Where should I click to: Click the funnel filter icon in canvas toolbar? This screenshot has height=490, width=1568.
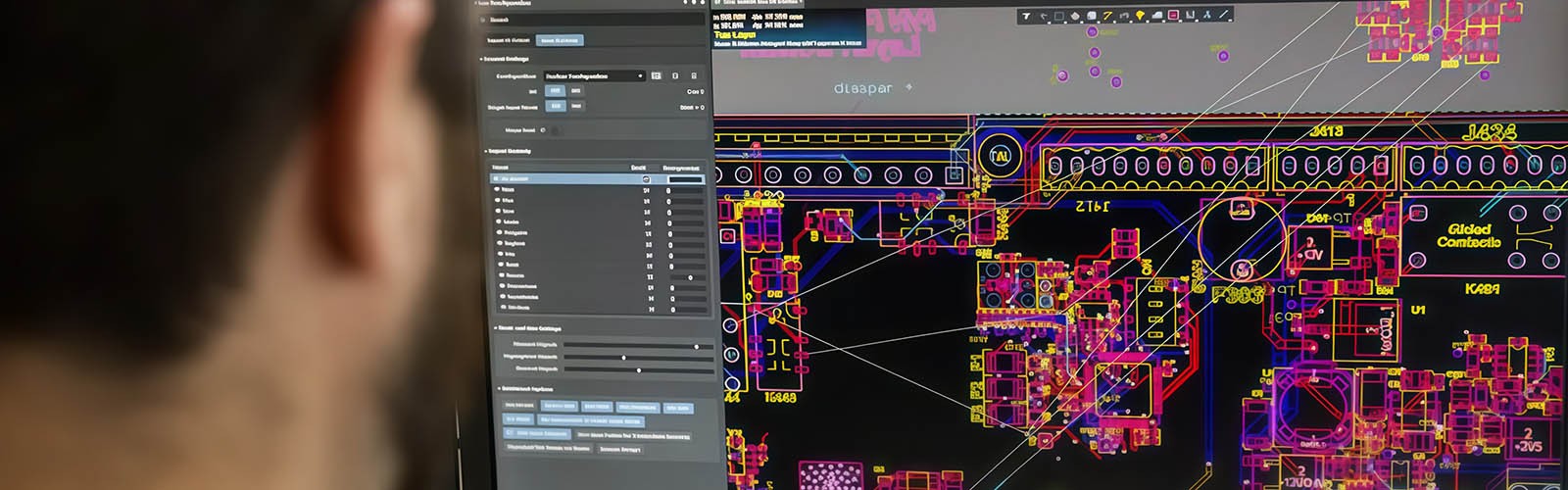coord(1027,16)
